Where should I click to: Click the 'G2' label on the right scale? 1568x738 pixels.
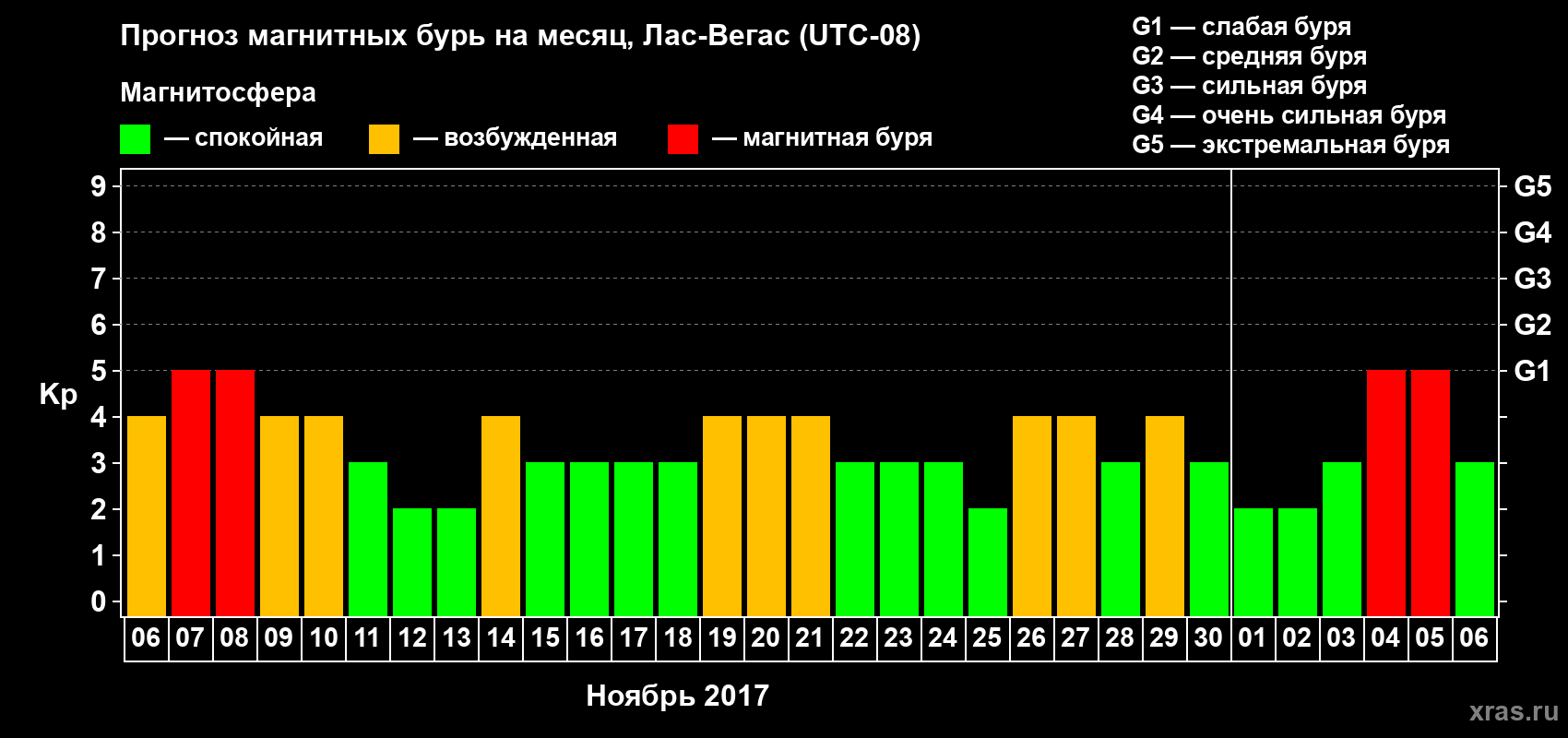(1533, 325)
